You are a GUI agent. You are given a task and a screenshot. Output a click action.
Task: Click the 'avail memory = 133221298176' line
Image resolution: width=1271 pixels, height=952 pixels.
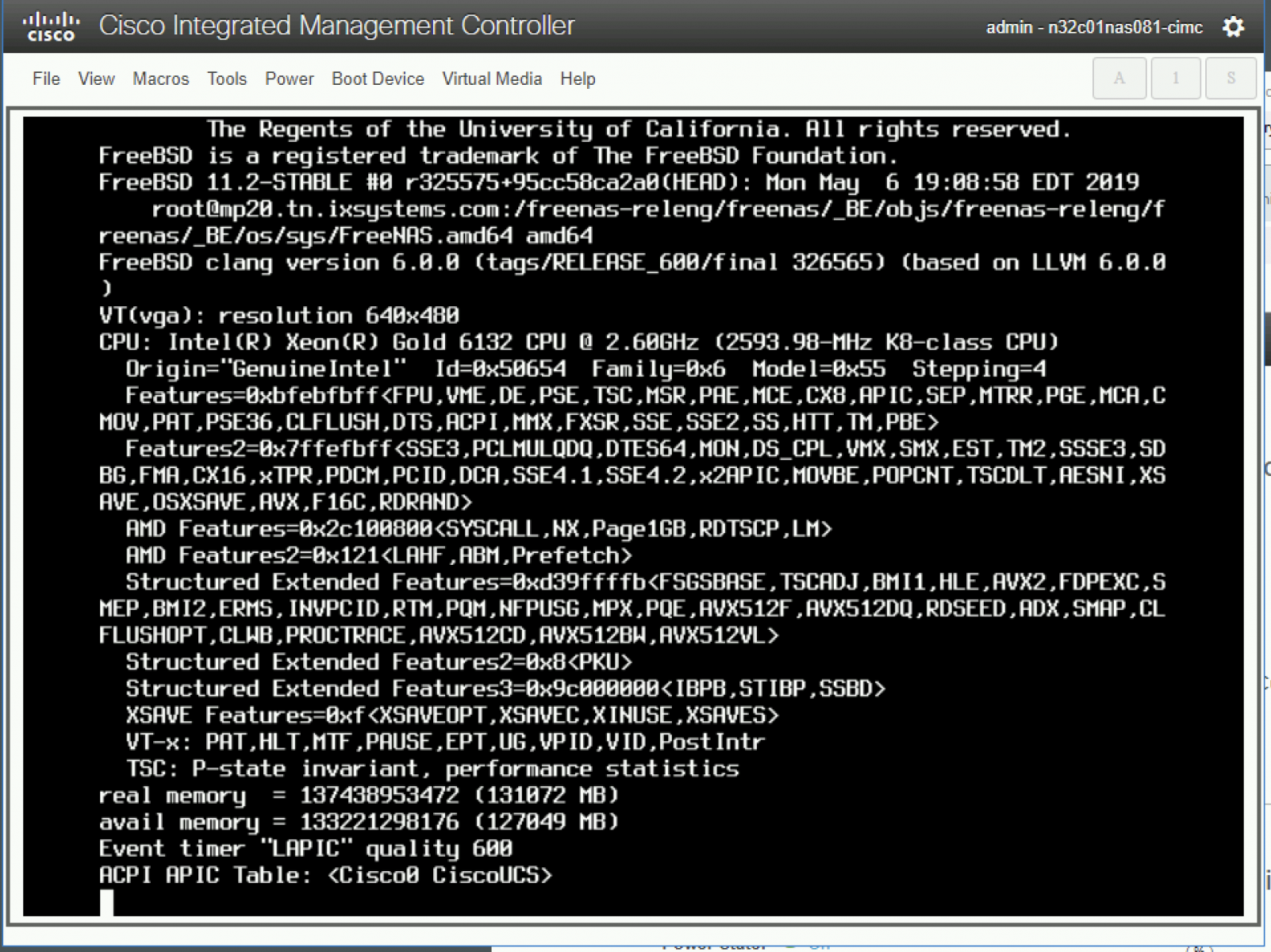pos(359,822)
